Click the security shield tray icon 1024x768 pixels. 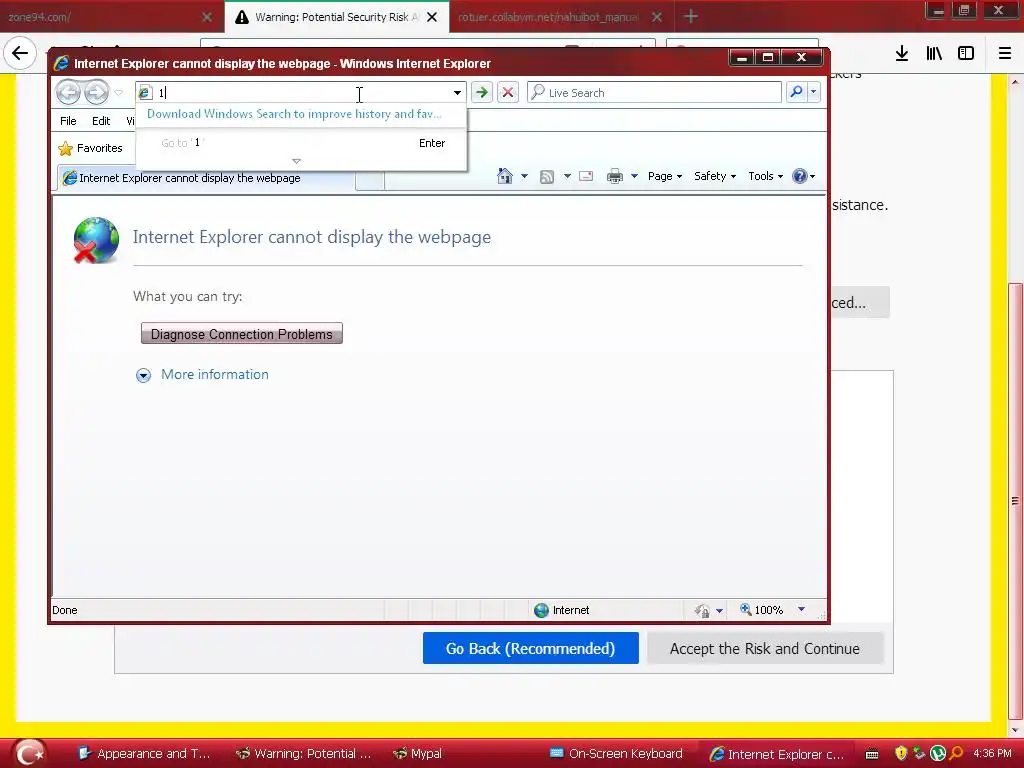coord(901,753)
